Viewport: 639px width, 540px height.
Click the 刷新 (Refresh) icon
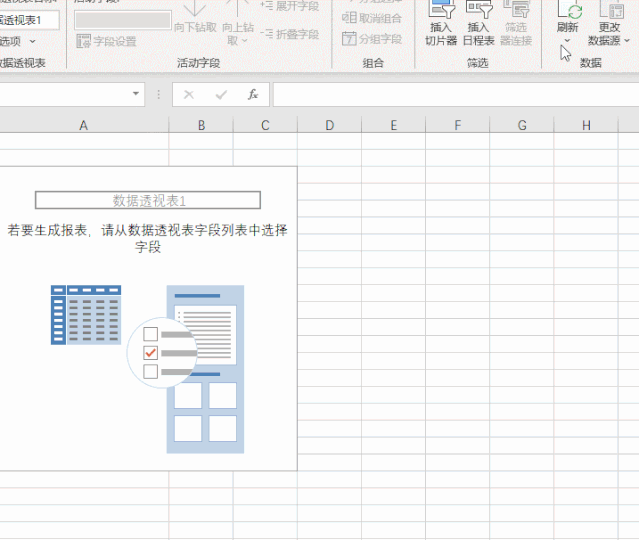pyautogui.click(x=568, y=10)
